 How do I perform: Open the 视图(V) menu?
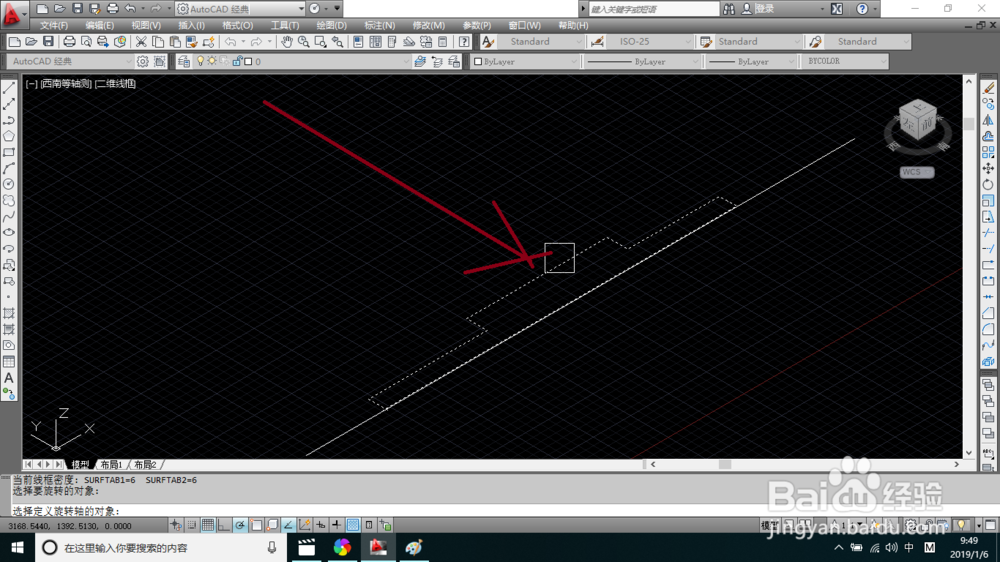[146, 26]
